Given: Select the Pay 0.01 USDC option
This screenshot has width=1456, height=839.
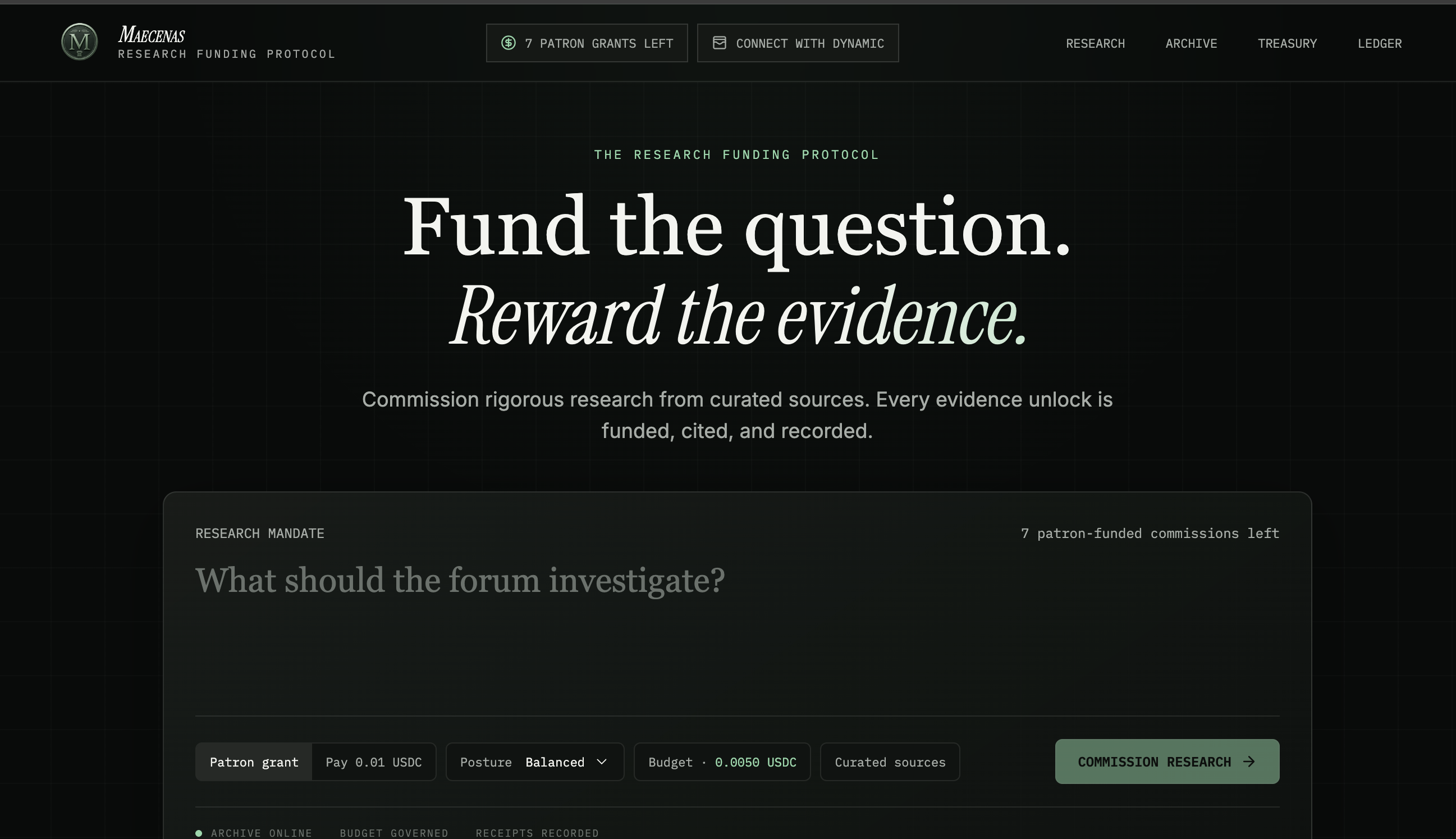Looking at the screenshot, I should click(374, 763).
